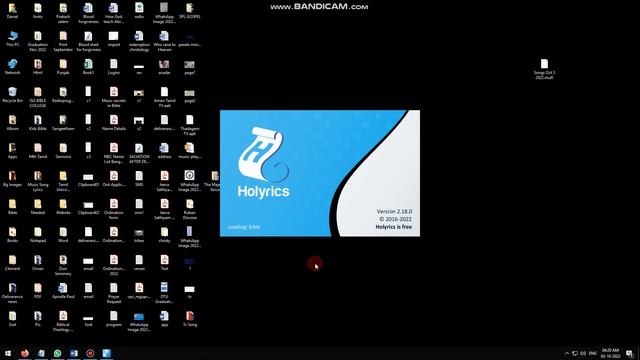Image resolution: width=640 pixels, height=360 pixels.
Task: Select the page1 image icon
Action: 190,67
